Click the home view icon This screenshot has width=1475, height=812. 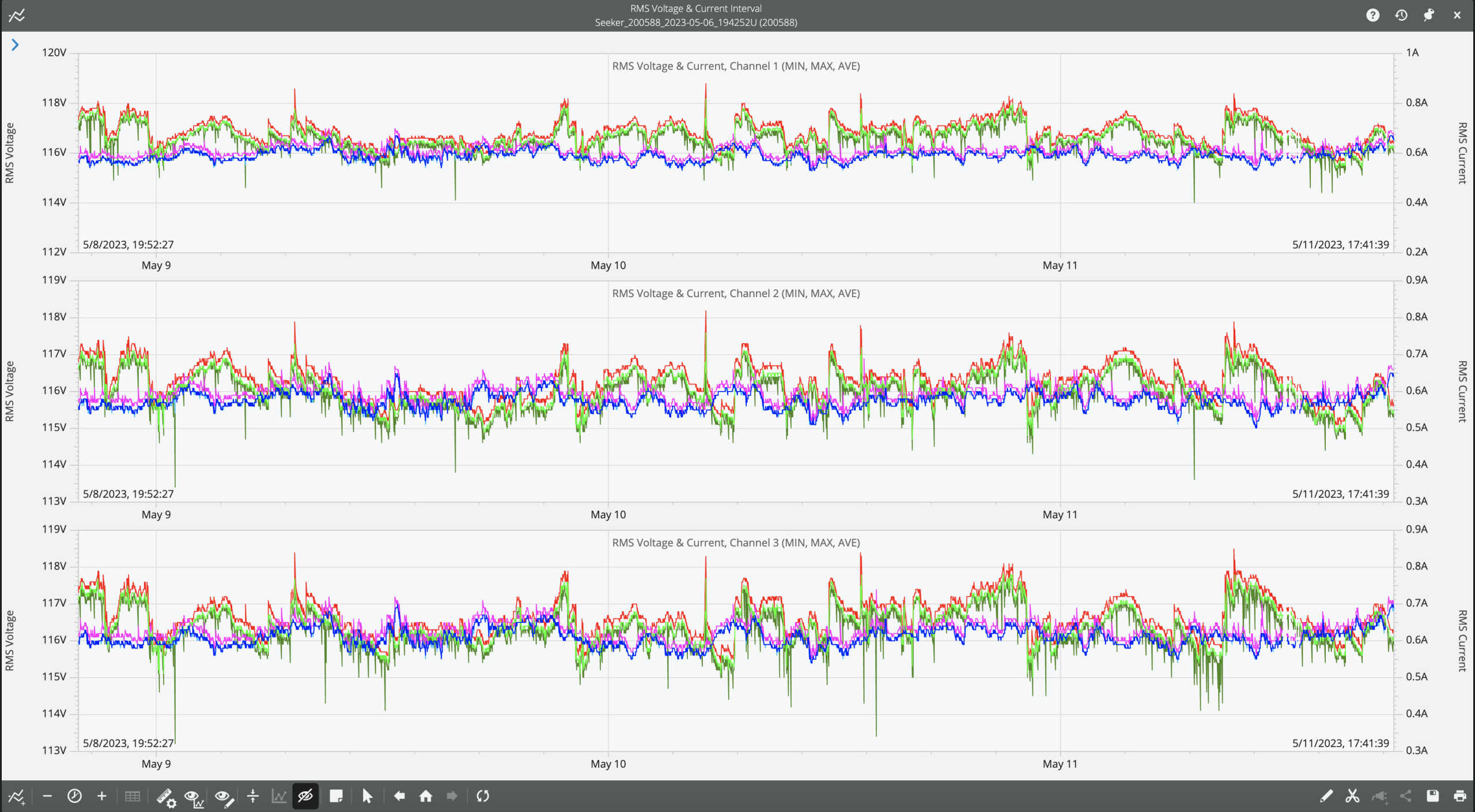426,796
